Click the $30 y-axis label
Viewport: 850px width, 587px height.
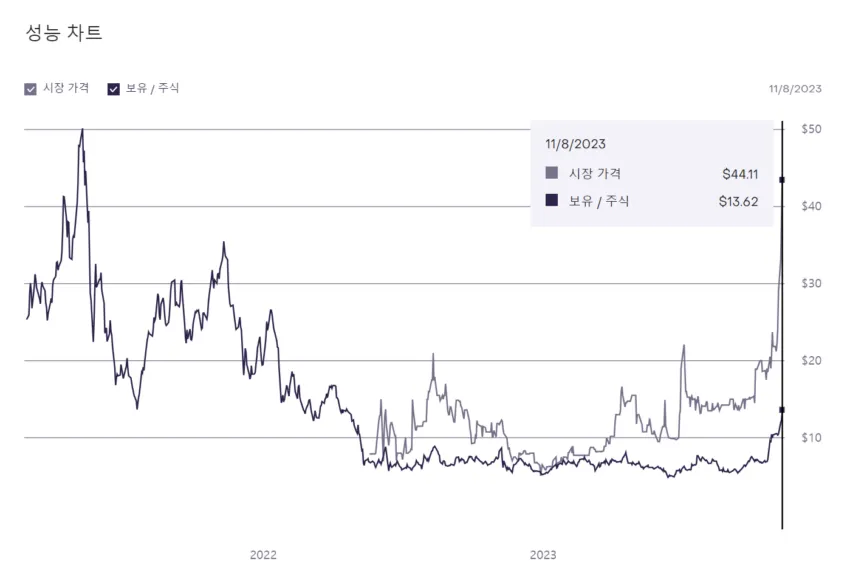[x=811, y=283]
